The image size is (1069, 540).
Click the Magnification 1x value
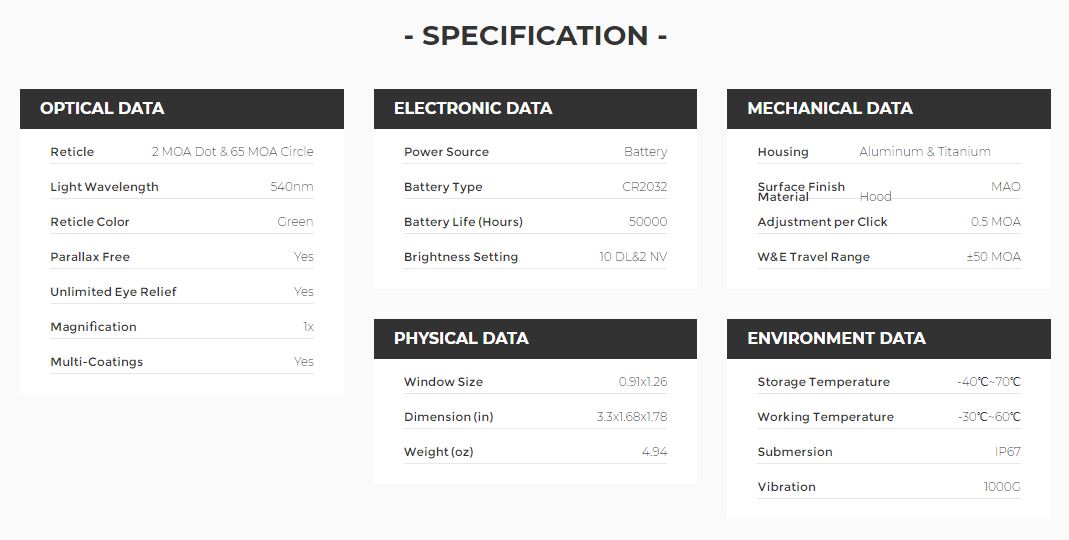pyautogui.click(x=308, y=327)
